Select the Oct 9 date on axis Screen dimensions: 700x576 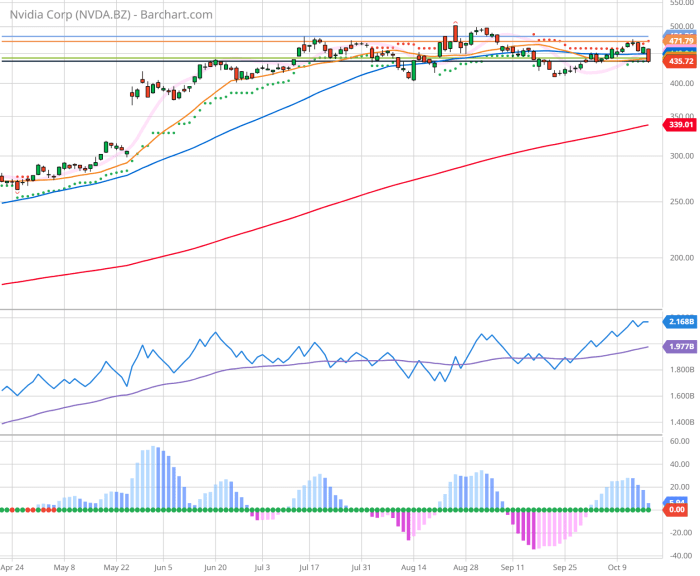(619, 566)
